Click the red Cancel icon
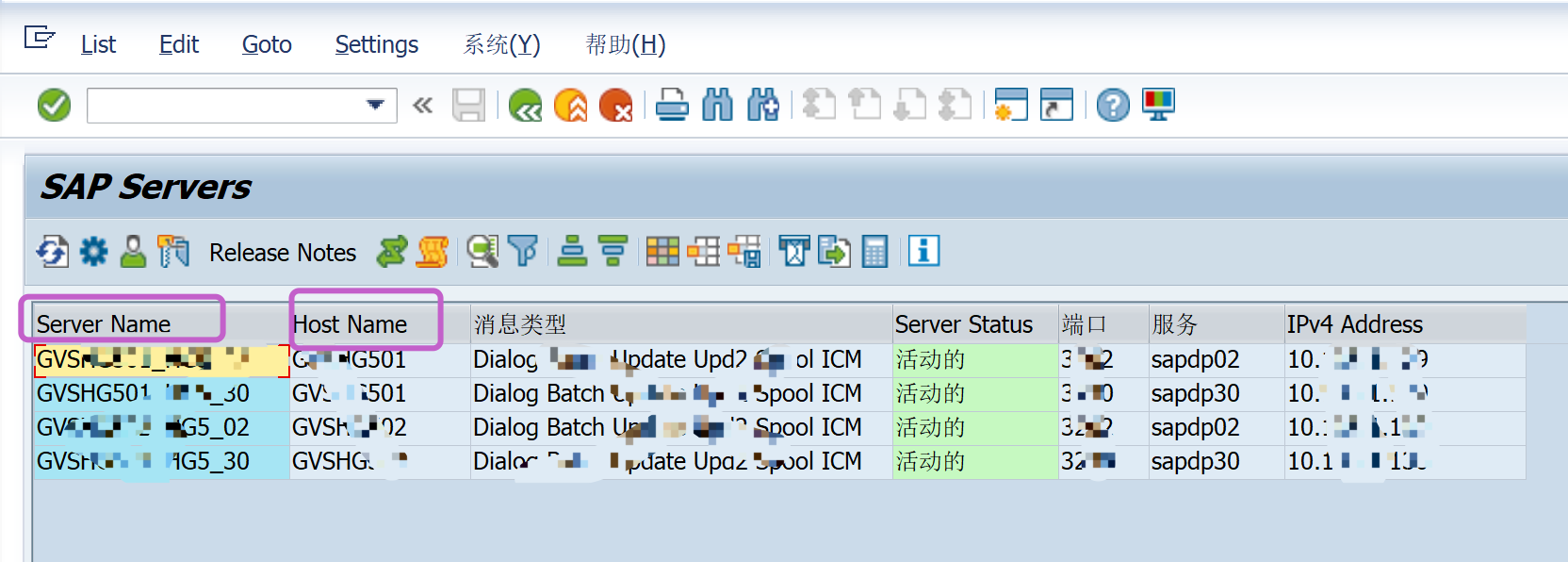Image resolution: width=1568 pixels, height=562 pixels. [x=615, y=105]
